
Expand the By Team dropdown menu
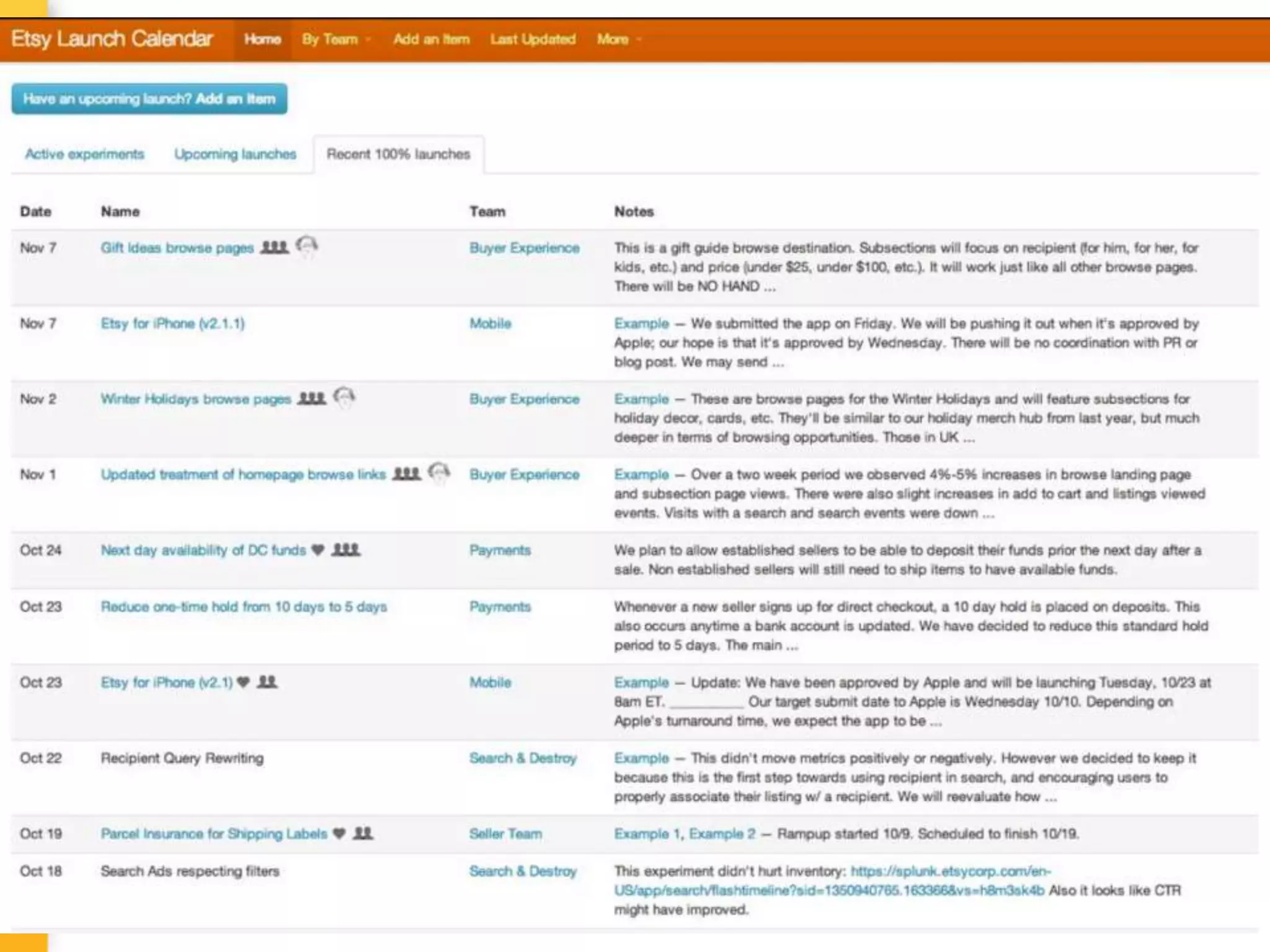click(335, 39)
